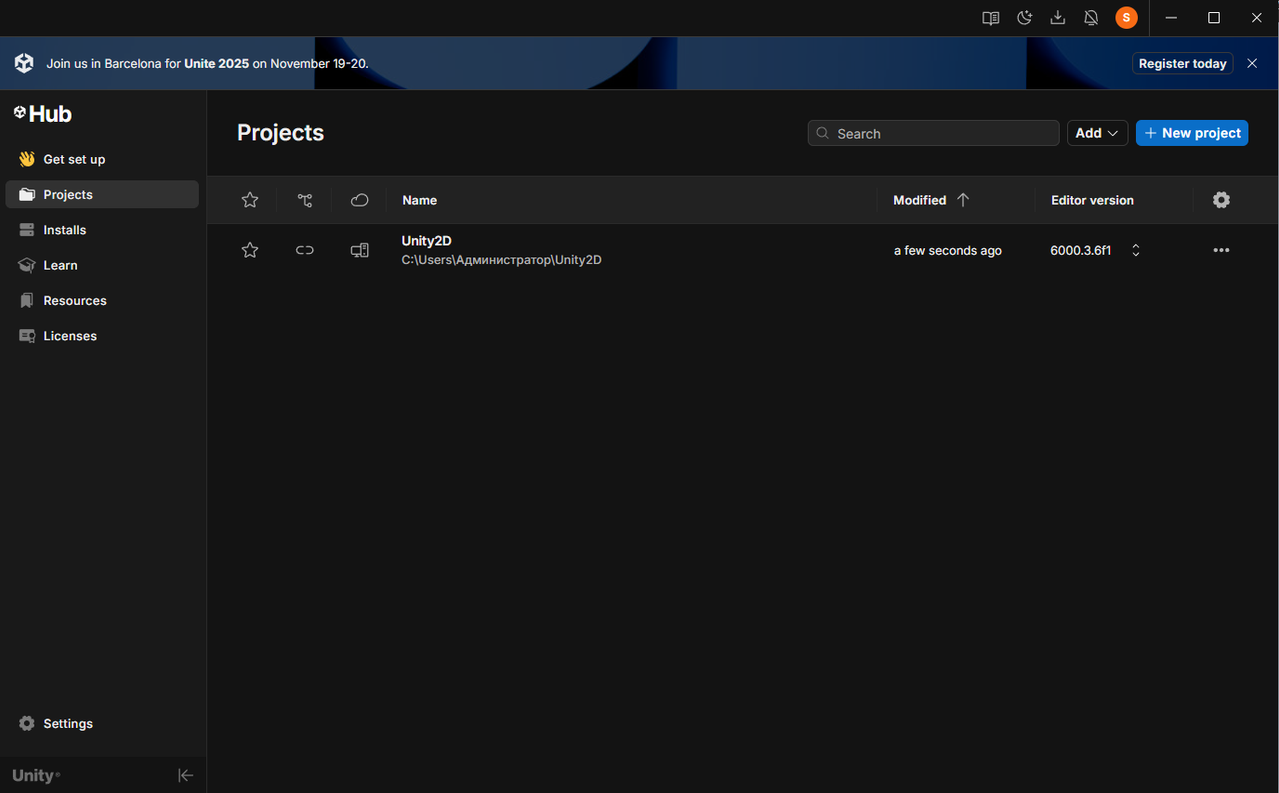This screenshot has height=793, width=1279.
Task: Open Licenses in the sidebar
Action: point(102,336)
